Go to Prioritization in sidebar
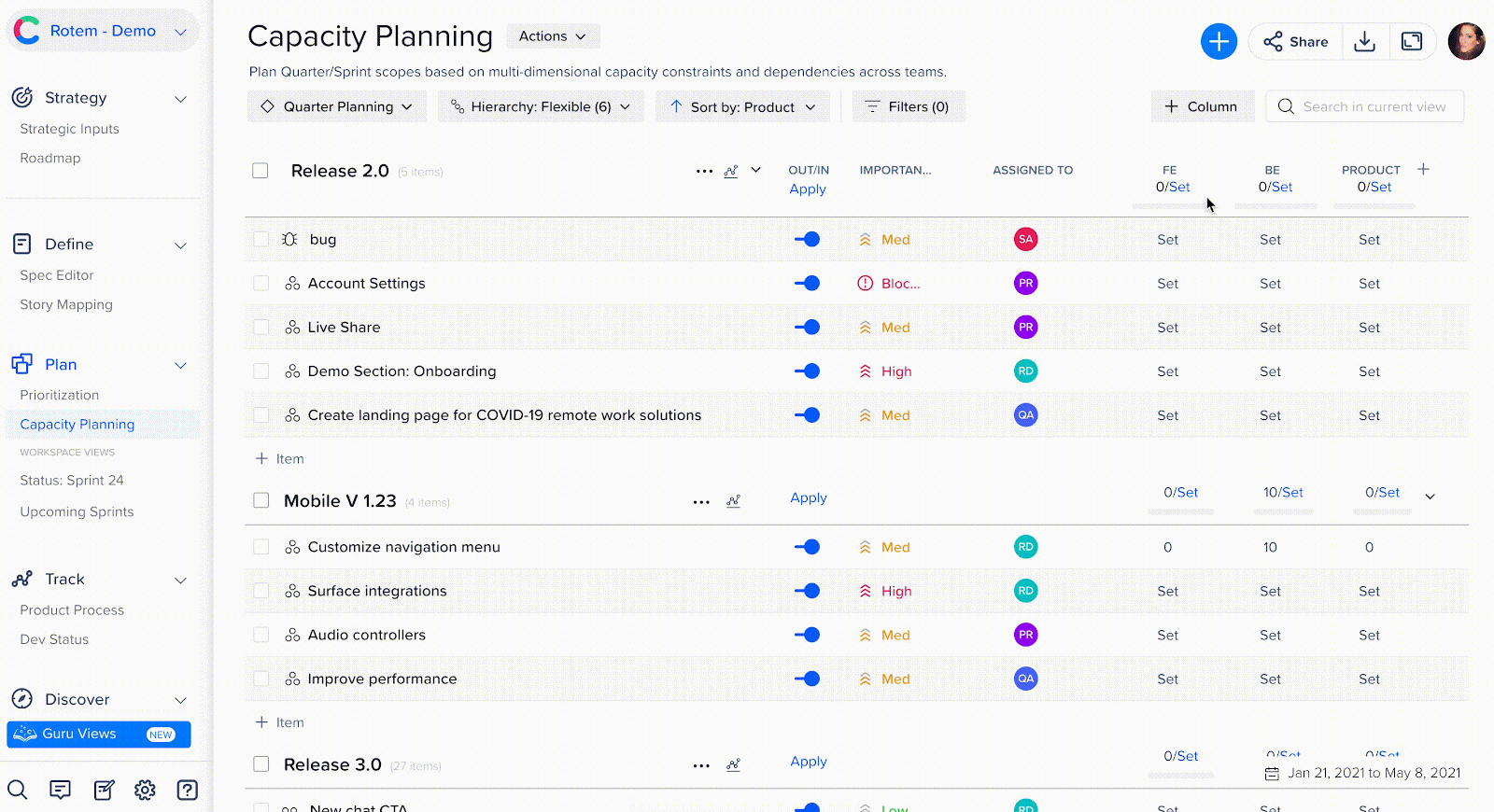 60,395
